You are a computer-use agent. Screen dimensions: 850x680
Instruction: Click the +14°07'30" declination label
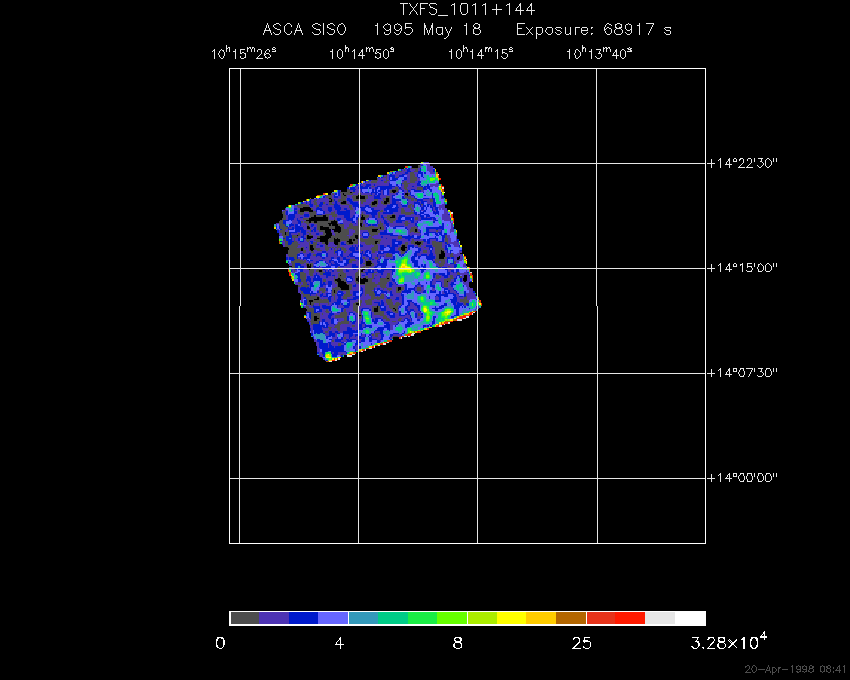point(743,373)
